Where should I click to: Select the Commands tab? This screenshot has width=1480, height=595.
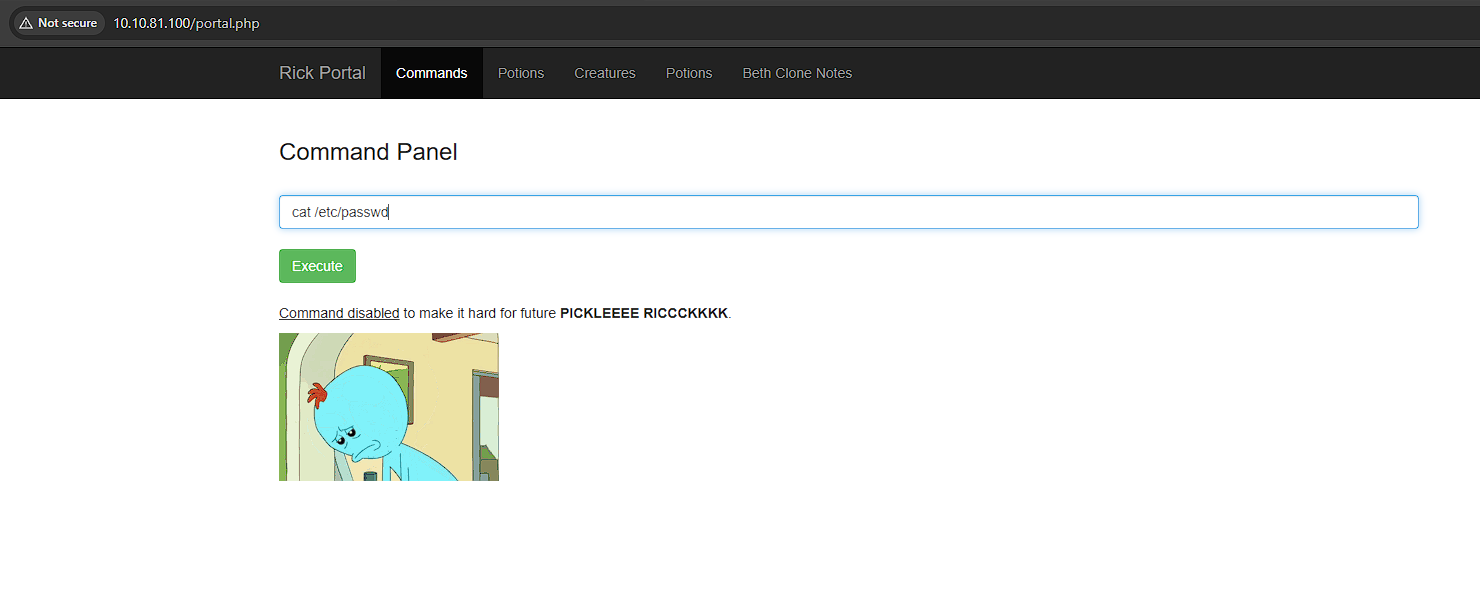point(431,73)
